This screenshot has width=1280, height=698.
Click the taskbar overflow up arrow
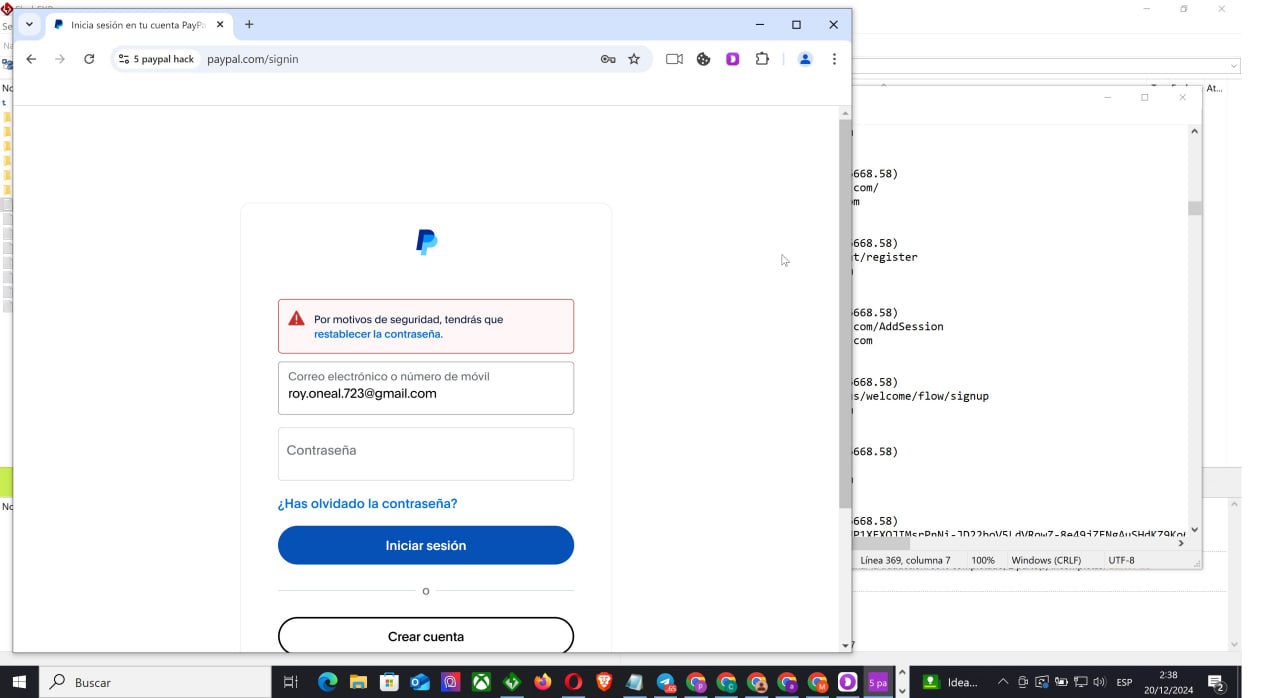pos(902,673)
